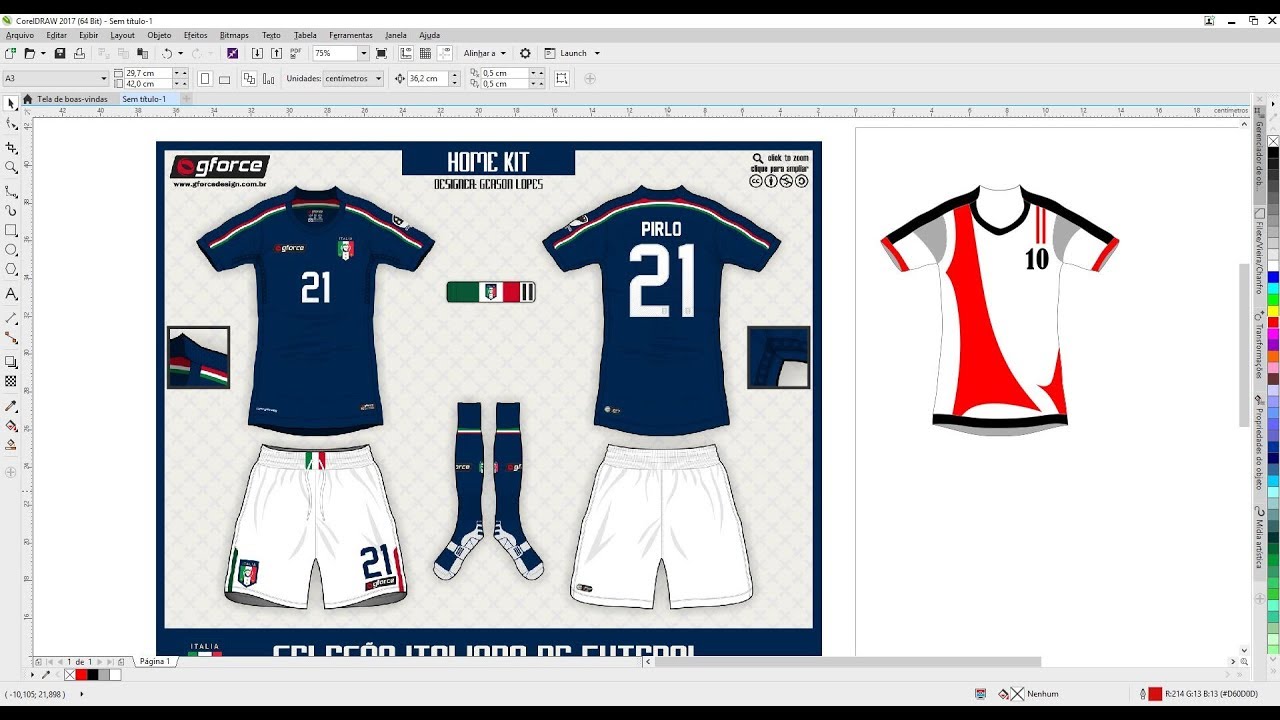1280x720 pixels.
Task: Open the Arquivo menu
Action: click(x=20, y=35)
